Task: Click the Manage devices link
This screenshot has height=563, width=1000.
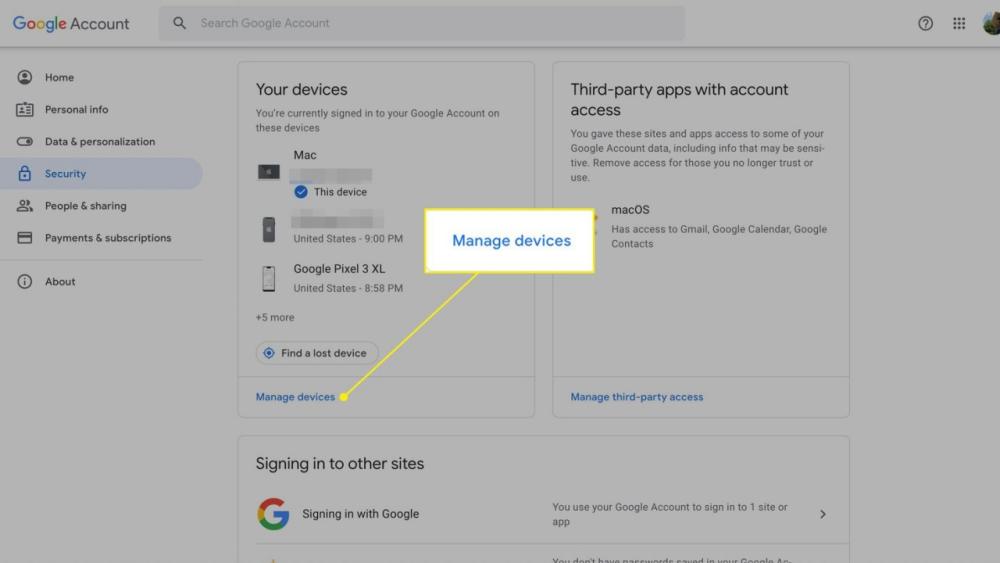Action: click(x=295, y=397)
